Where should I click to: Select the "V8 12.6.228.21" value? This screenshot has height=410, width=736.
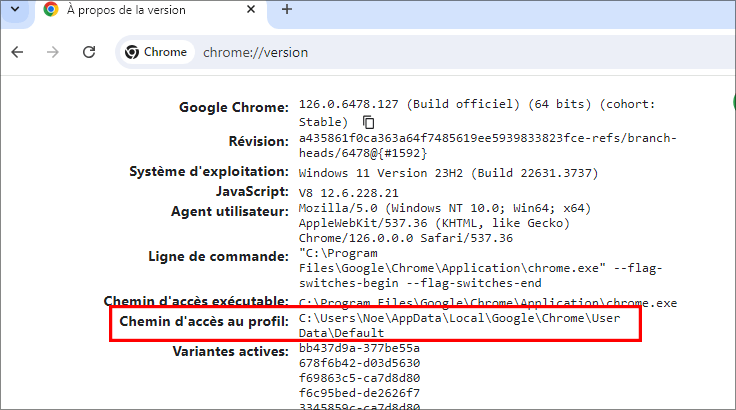click(x=348, y=193)
